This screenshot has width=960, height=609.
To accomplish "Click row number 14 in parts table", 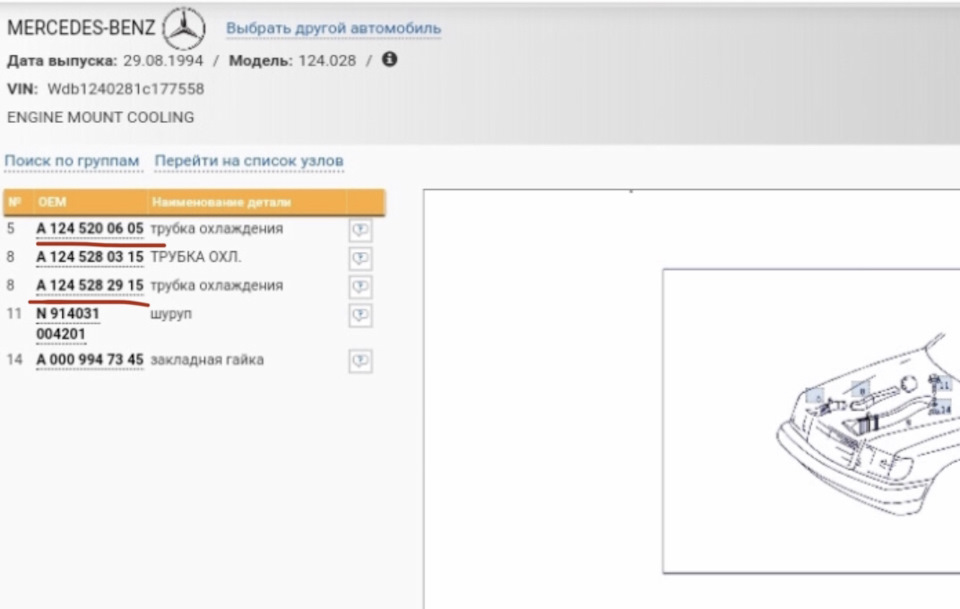I will [x=14, y=360].
